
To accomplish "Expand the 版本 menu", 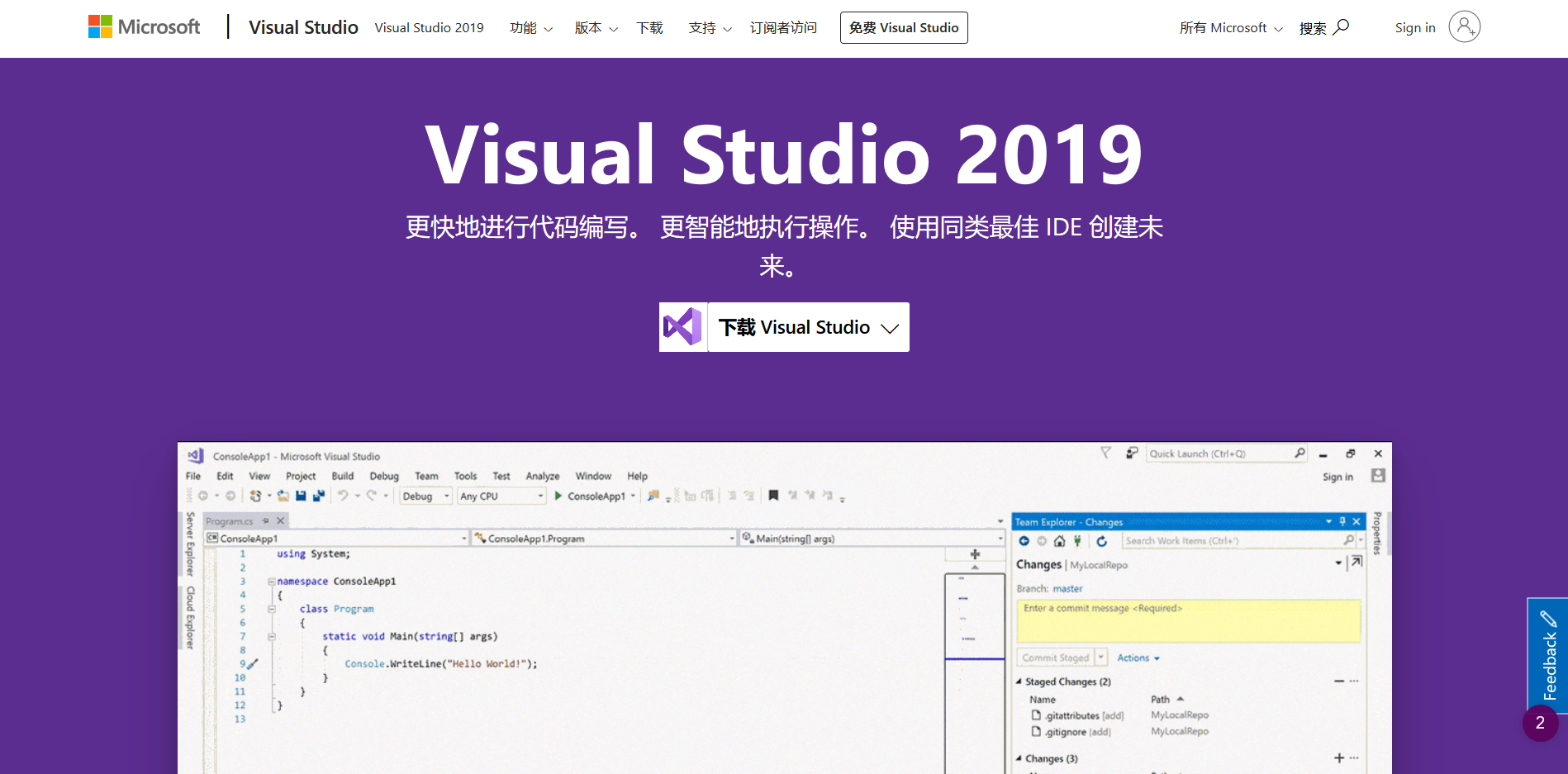I will 596,28.
